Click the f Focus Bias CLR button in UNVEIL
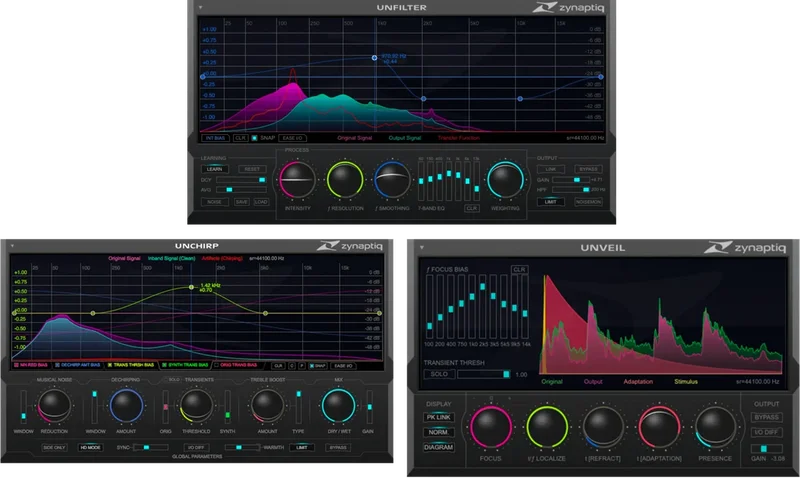The image size is (800, 478). pyautogui.click(x=519, y=269)
